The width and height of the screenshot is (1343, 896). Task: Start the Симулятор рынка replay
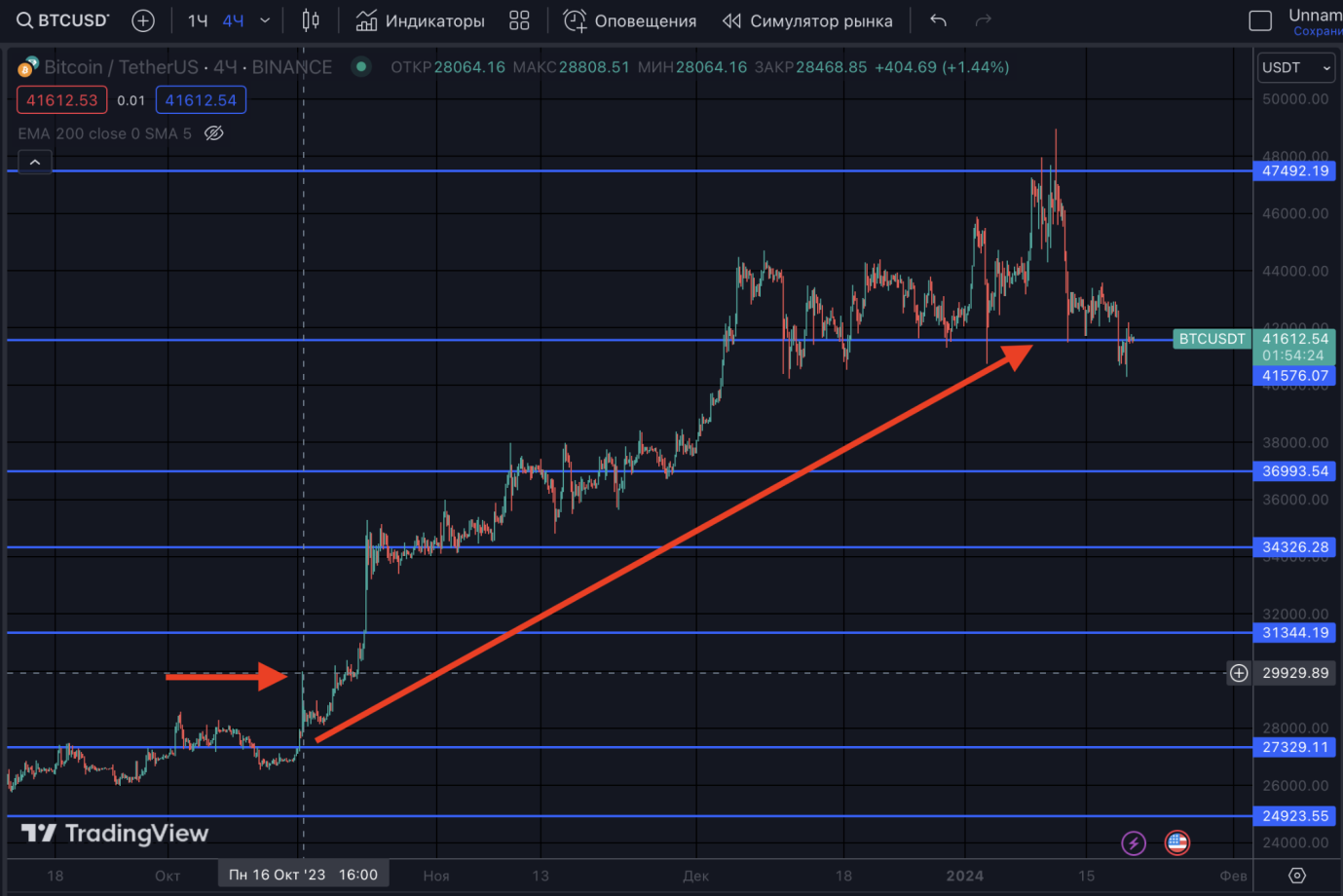click(807, 20)
